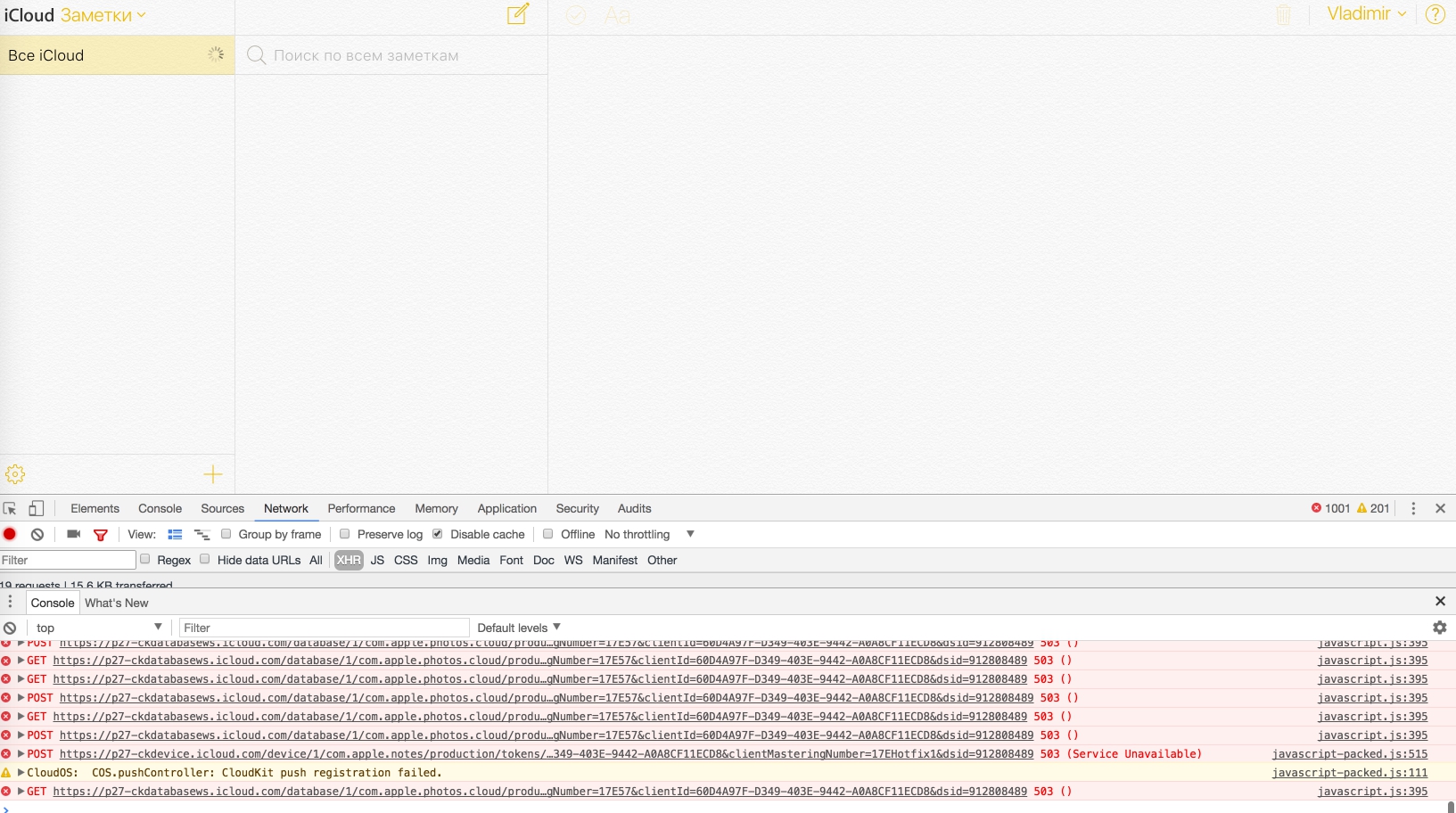This screenshot has width=1456, height=813.
Task: Open the console top context dropdown
Action: (x=99, y=628)
